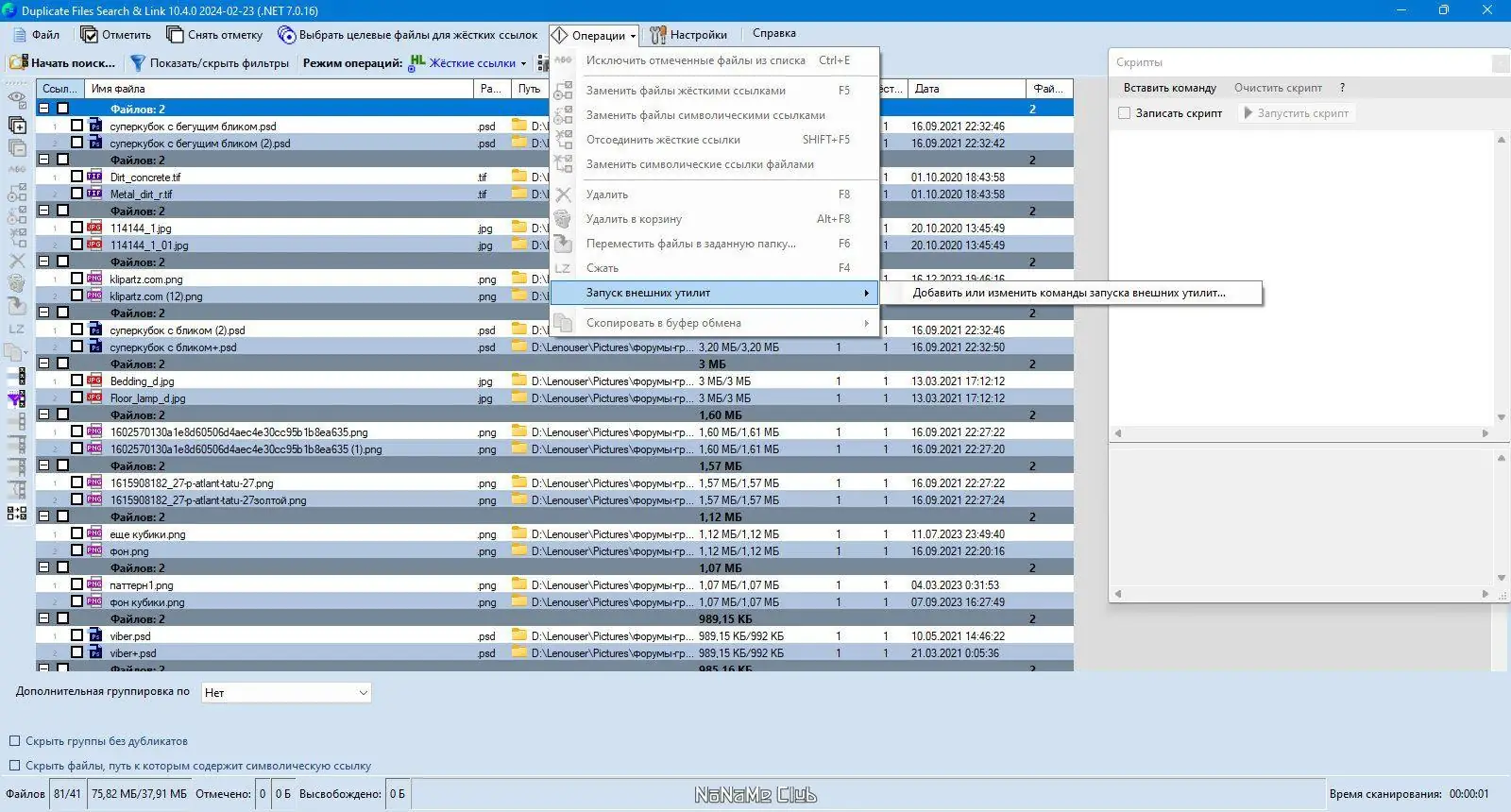Click the funnel icon of Показать/скрыть фильтры
The image size is (1511, 812).
[138, 63]
